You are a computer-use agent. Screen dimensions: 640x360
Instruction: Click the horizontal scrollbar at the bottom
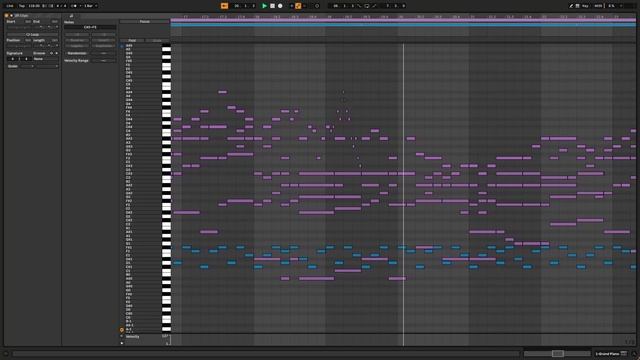pyautogui.click(x=266, y=353)
